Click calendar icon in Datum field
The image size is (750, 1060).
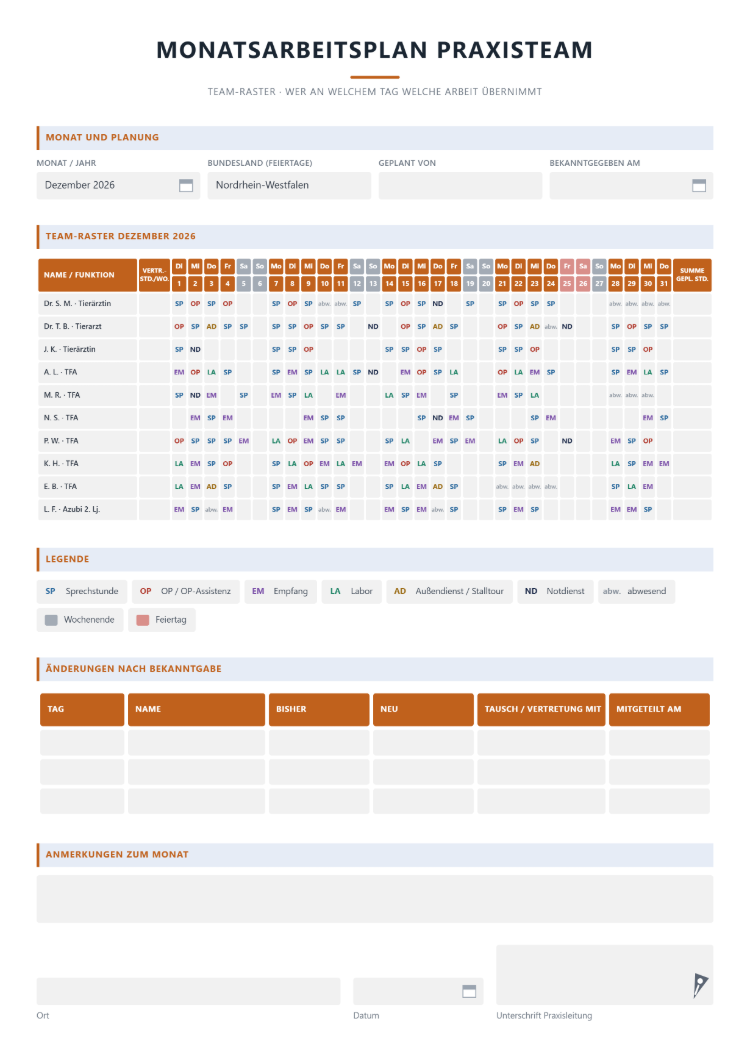[469, 991]
